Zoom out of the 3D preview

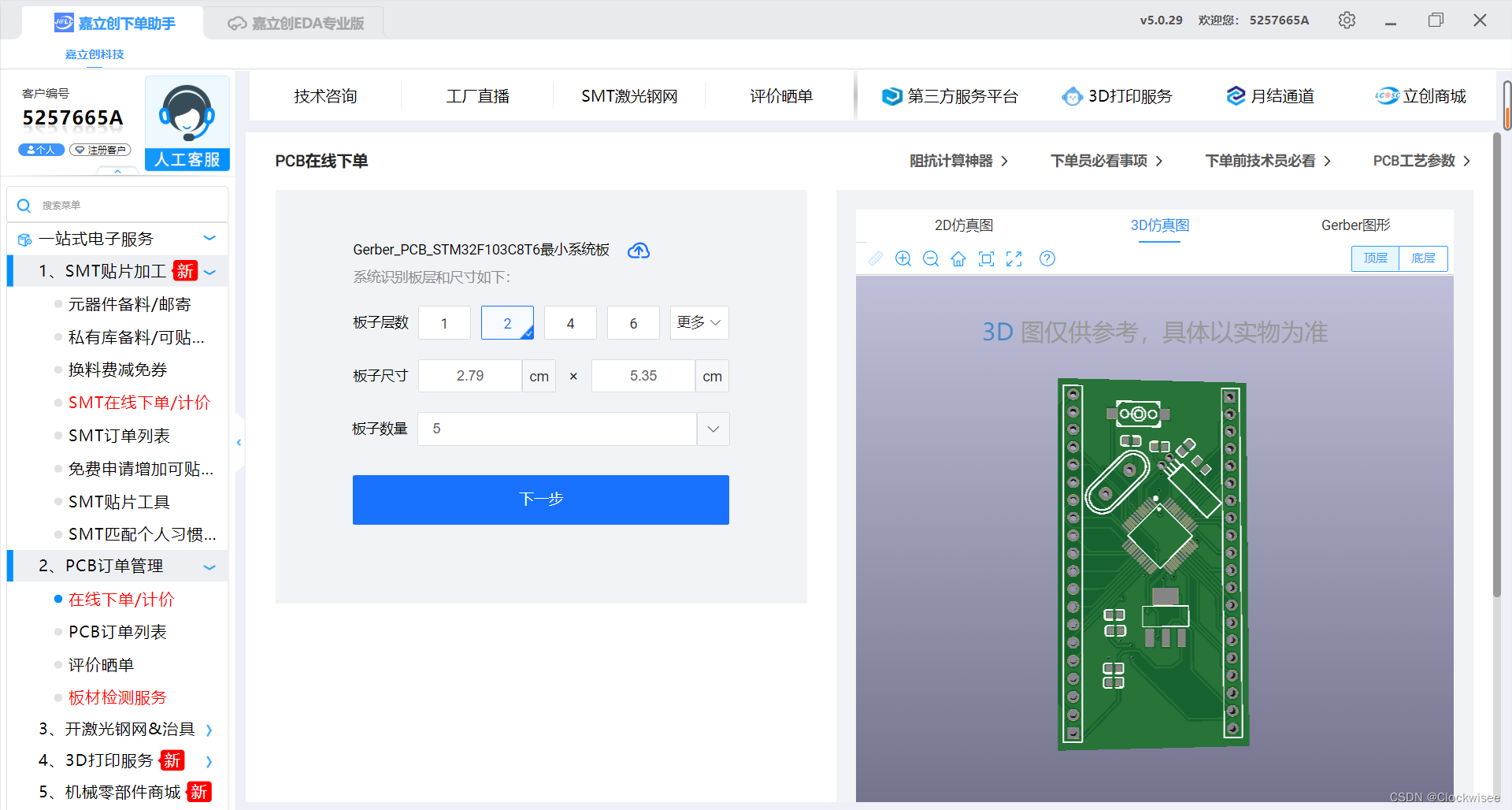(931, 258)
